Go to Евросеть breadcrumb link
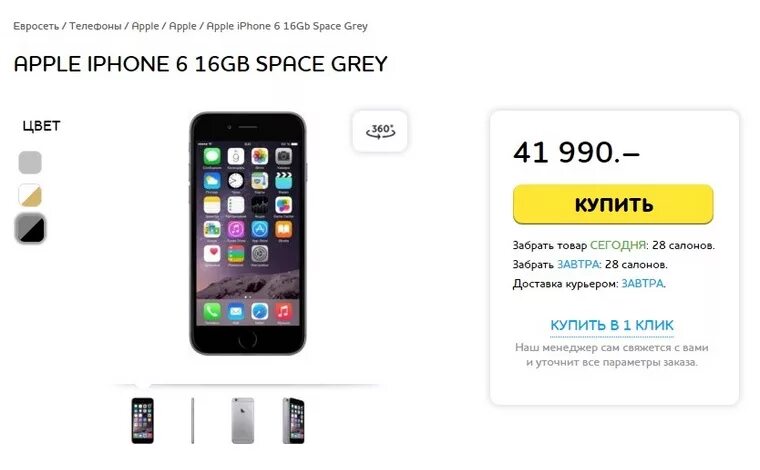The width and height of the screenshot is (760, 470). (36, 26)
